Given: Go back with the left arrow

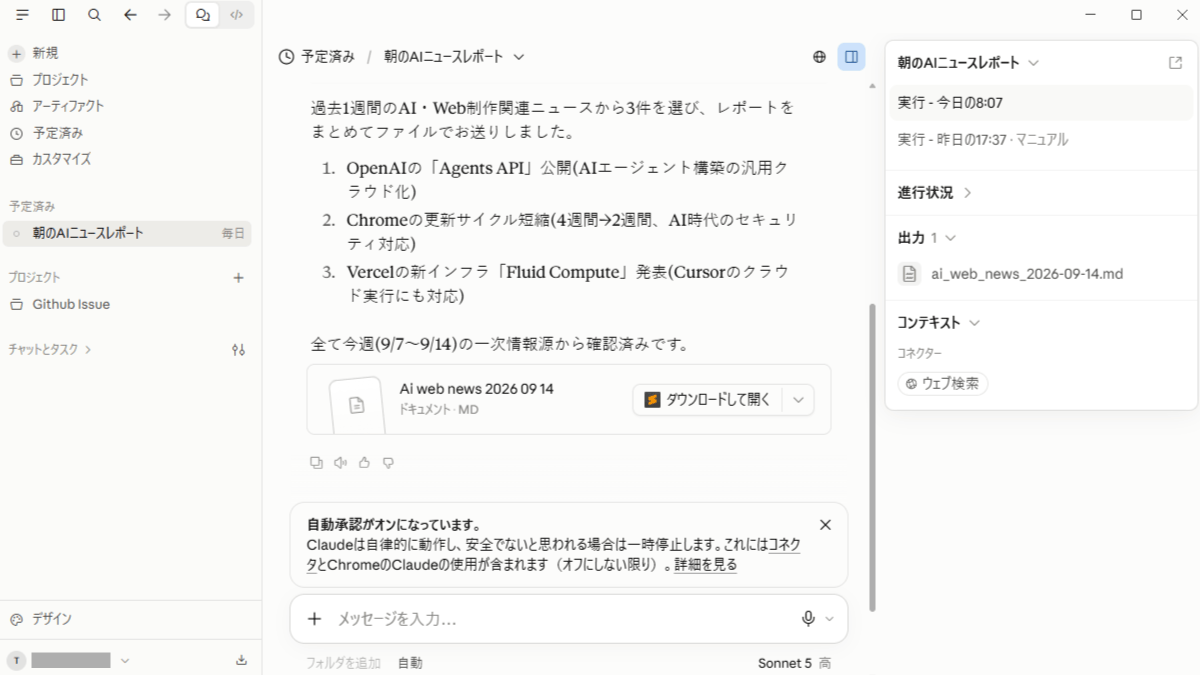Looking at the screenshot, I should pos(130,15).
